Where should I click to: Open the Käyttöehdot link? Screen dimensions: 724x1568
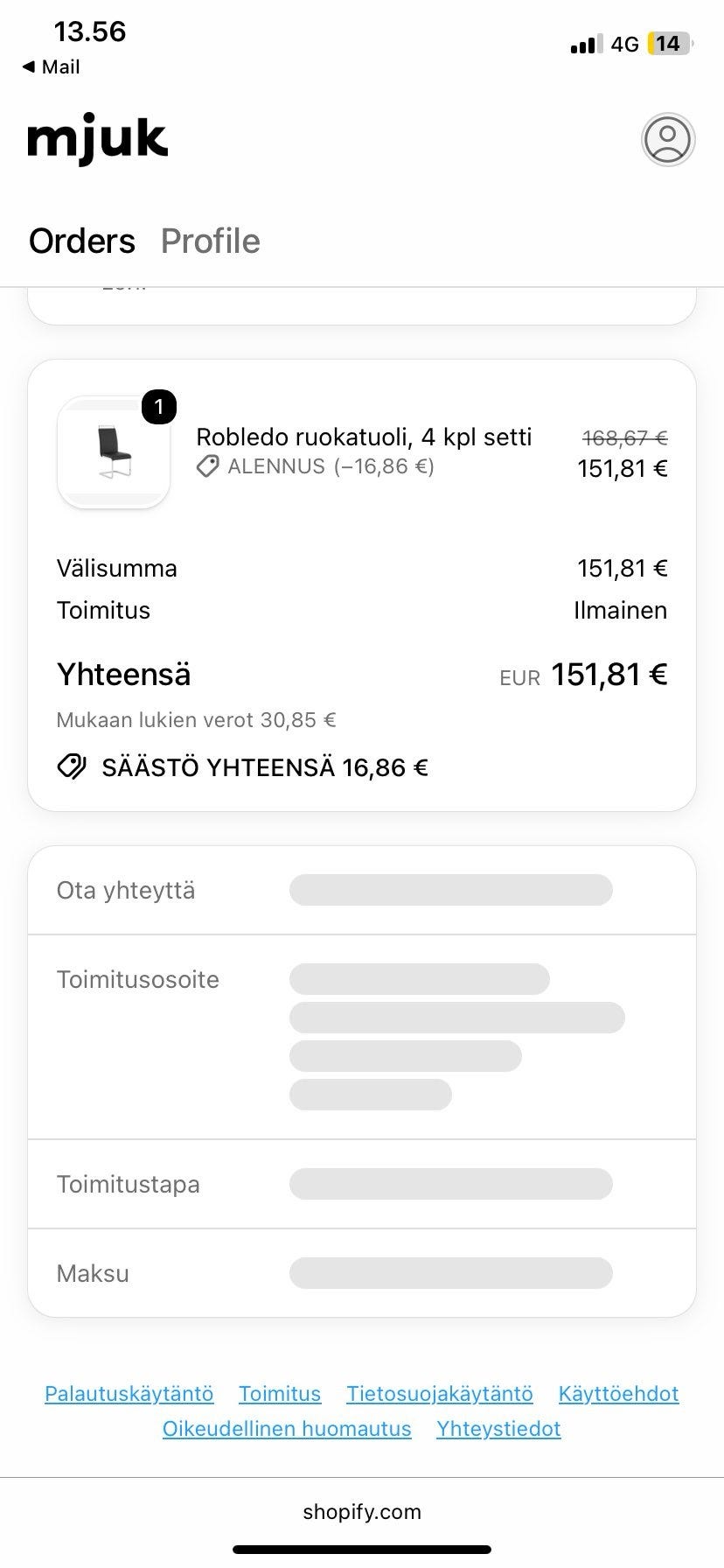pyautogui.click(x=619, y=1393)
